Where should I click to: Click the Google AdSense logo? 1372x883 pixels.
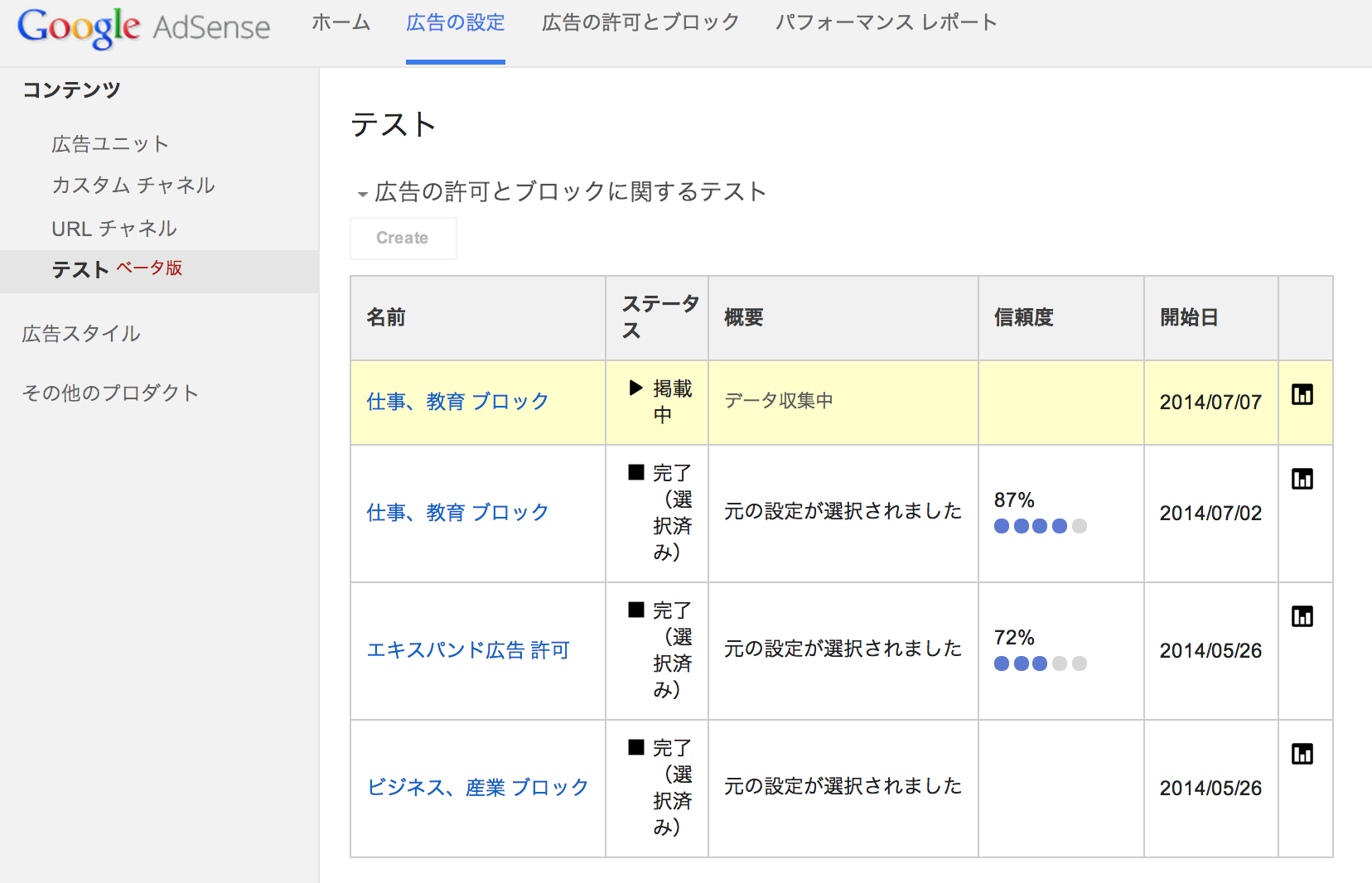click(x=143, y=27)
